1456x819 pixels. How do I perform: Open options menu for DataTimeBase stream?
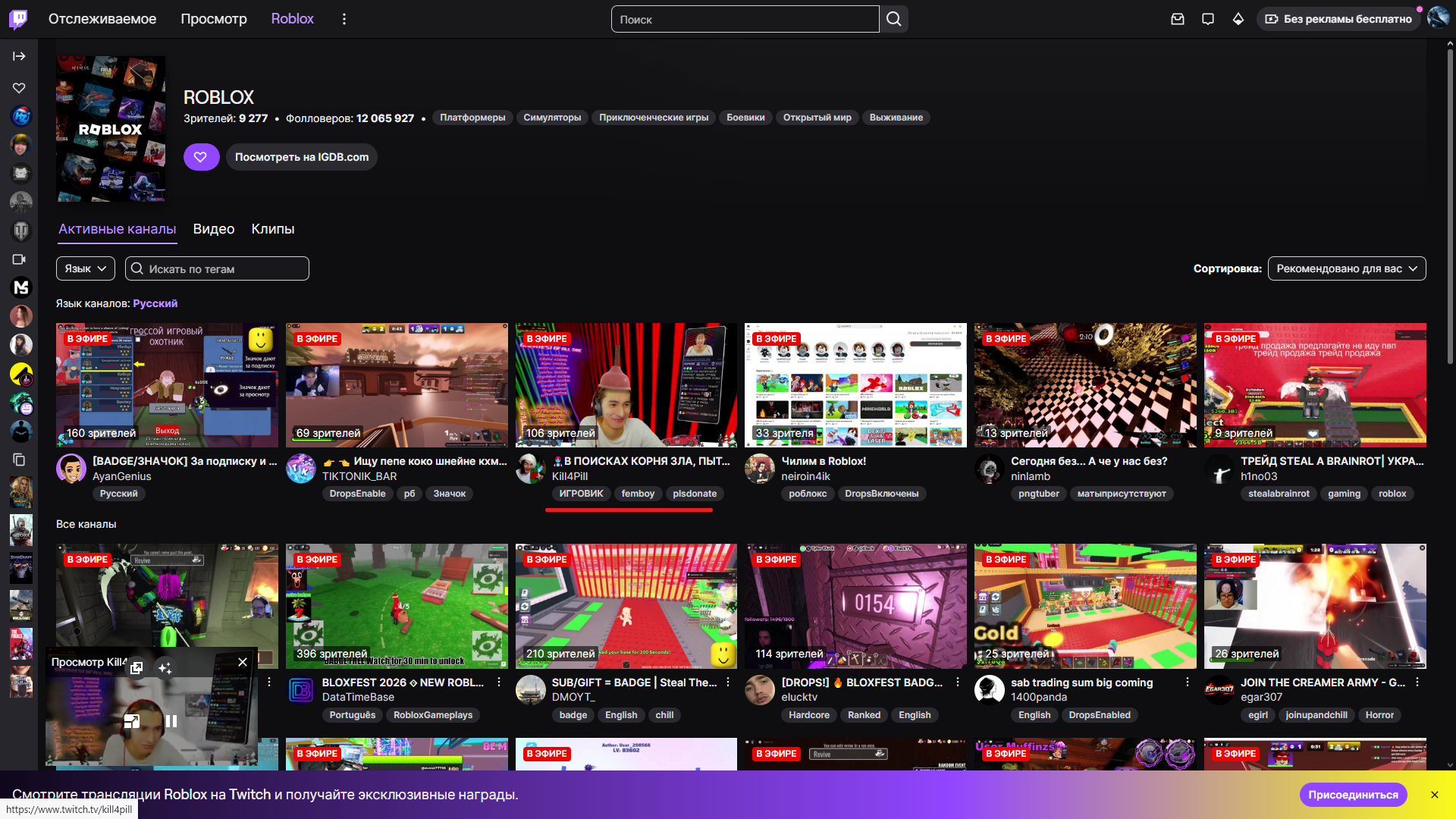tap(498, 682)
